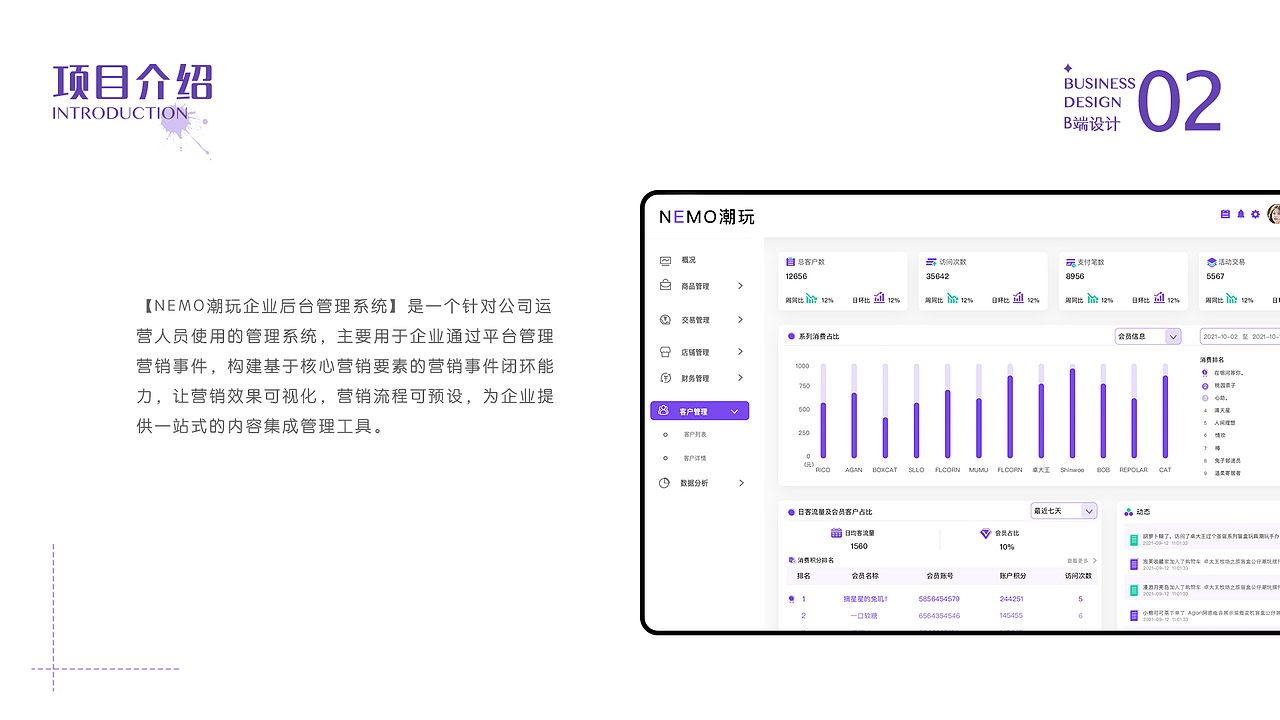Screen dimensions: 1280x720
Task: Open the 会员信息 dropdown
Action: pyautogui.click(x=1148, y=337)
